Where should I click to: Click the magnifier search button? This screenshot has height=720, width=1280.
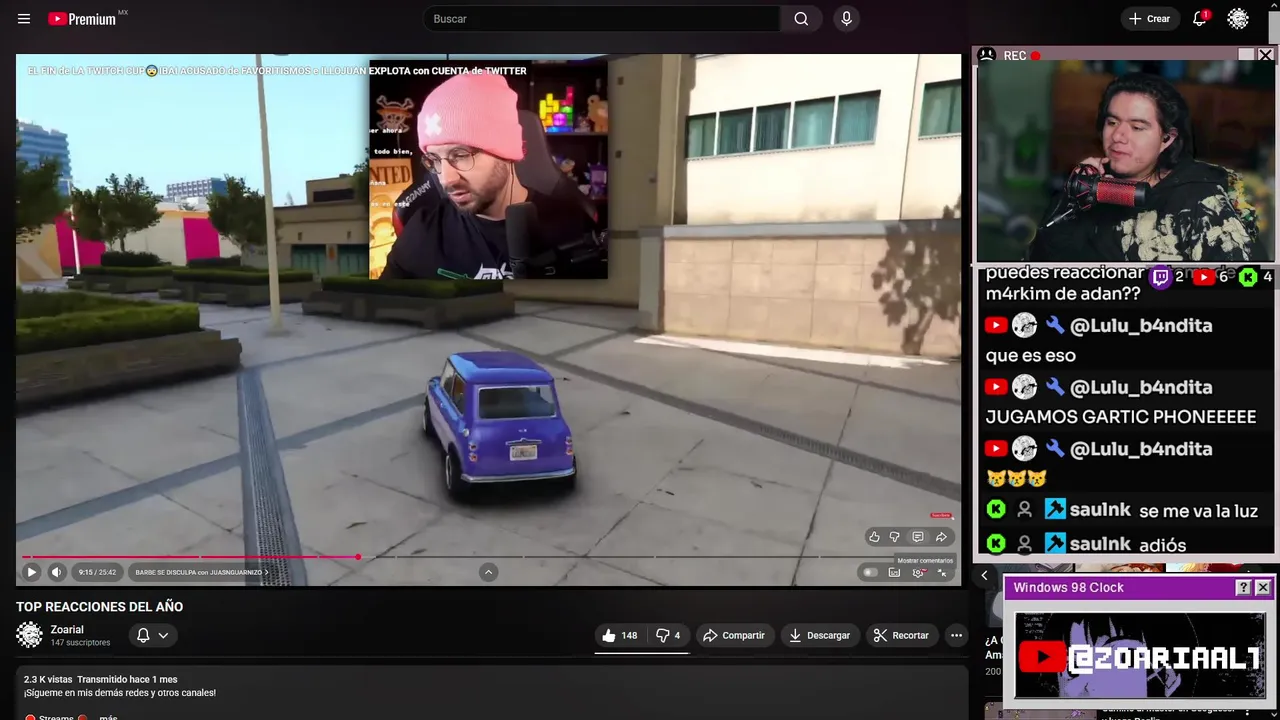(x=801, y=19)
